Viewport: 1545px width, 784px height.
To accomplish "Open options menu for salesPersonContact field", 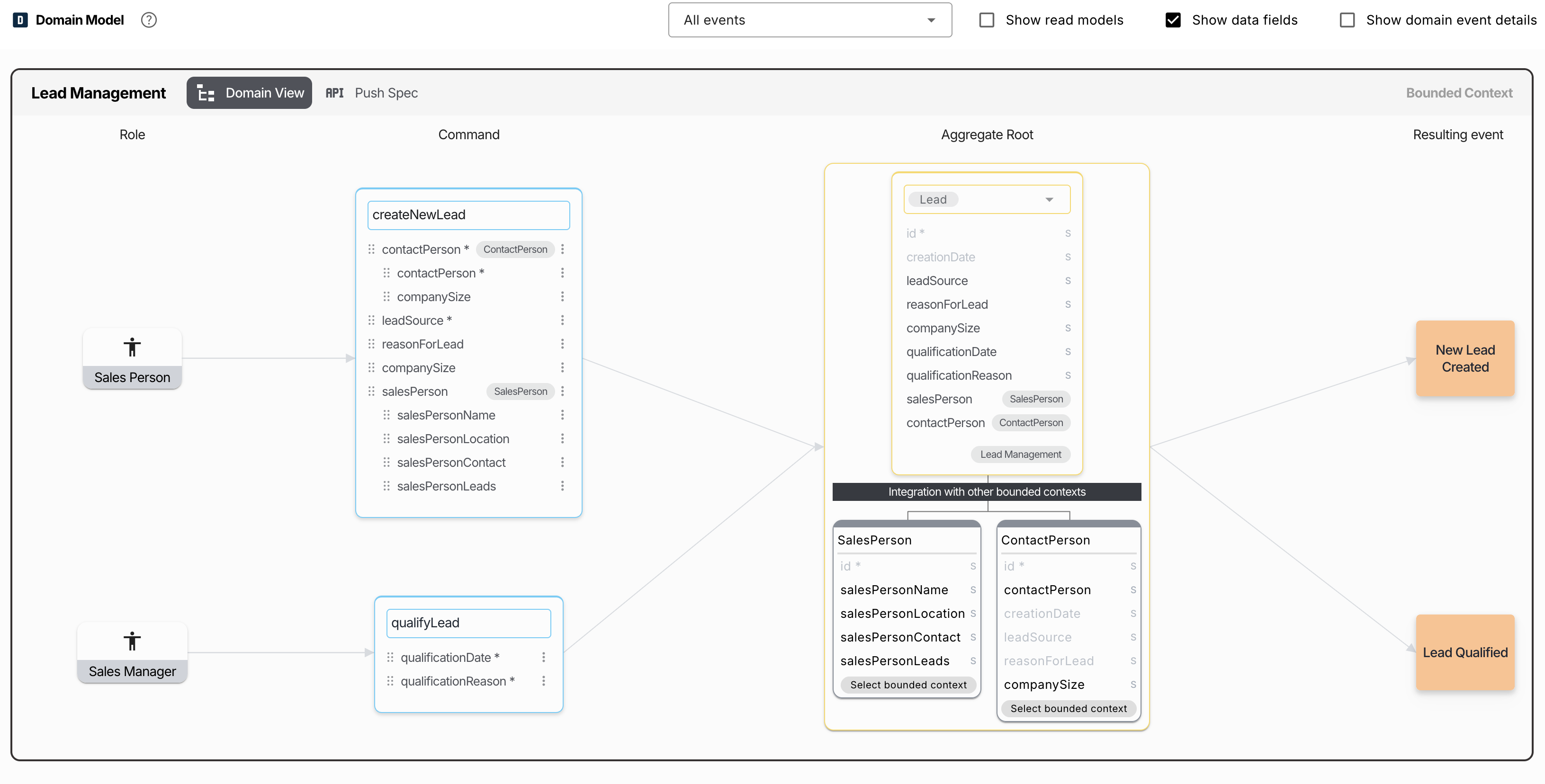I will (563, 463).
